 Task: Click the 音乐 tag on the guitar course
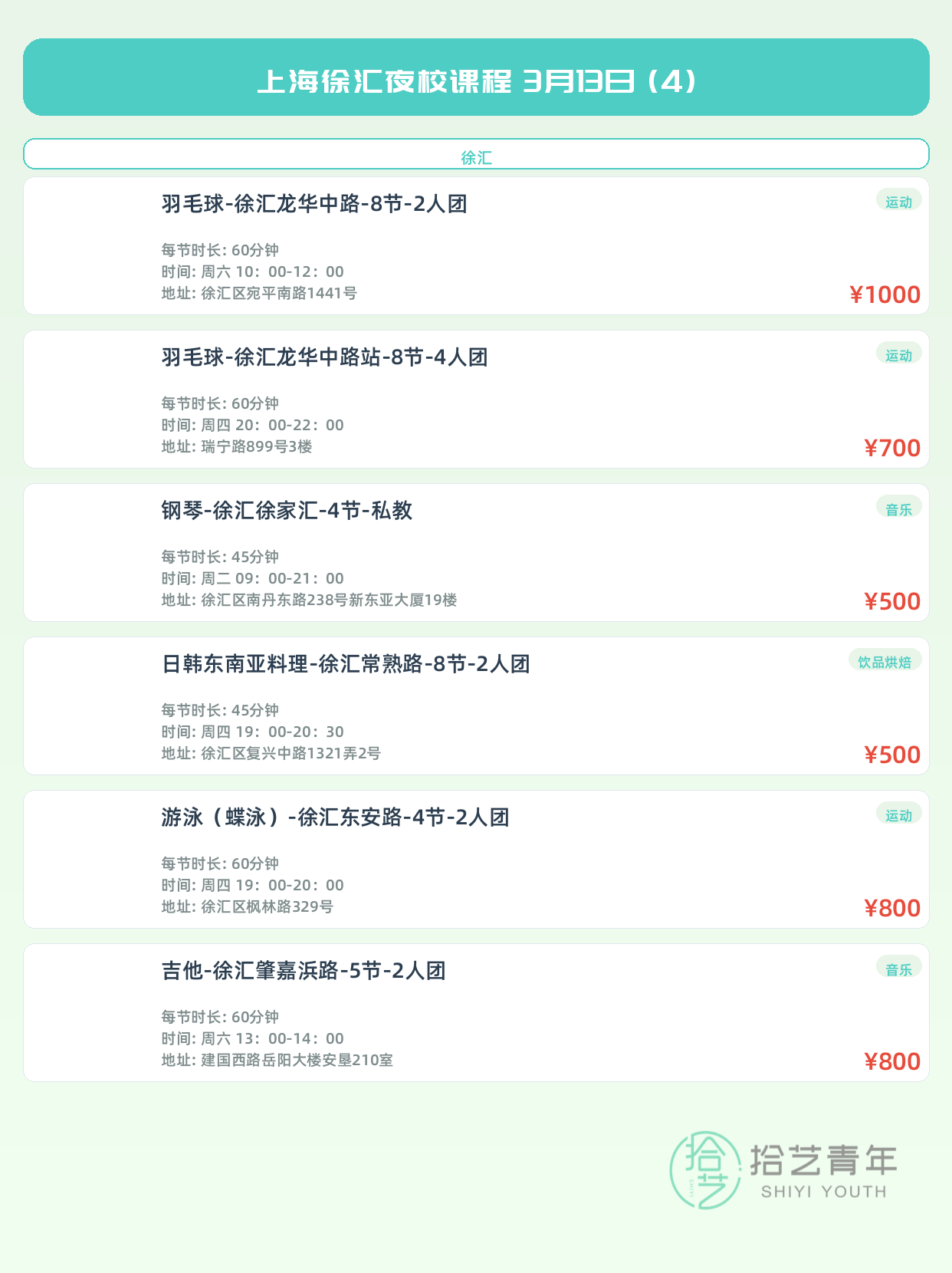898,969
